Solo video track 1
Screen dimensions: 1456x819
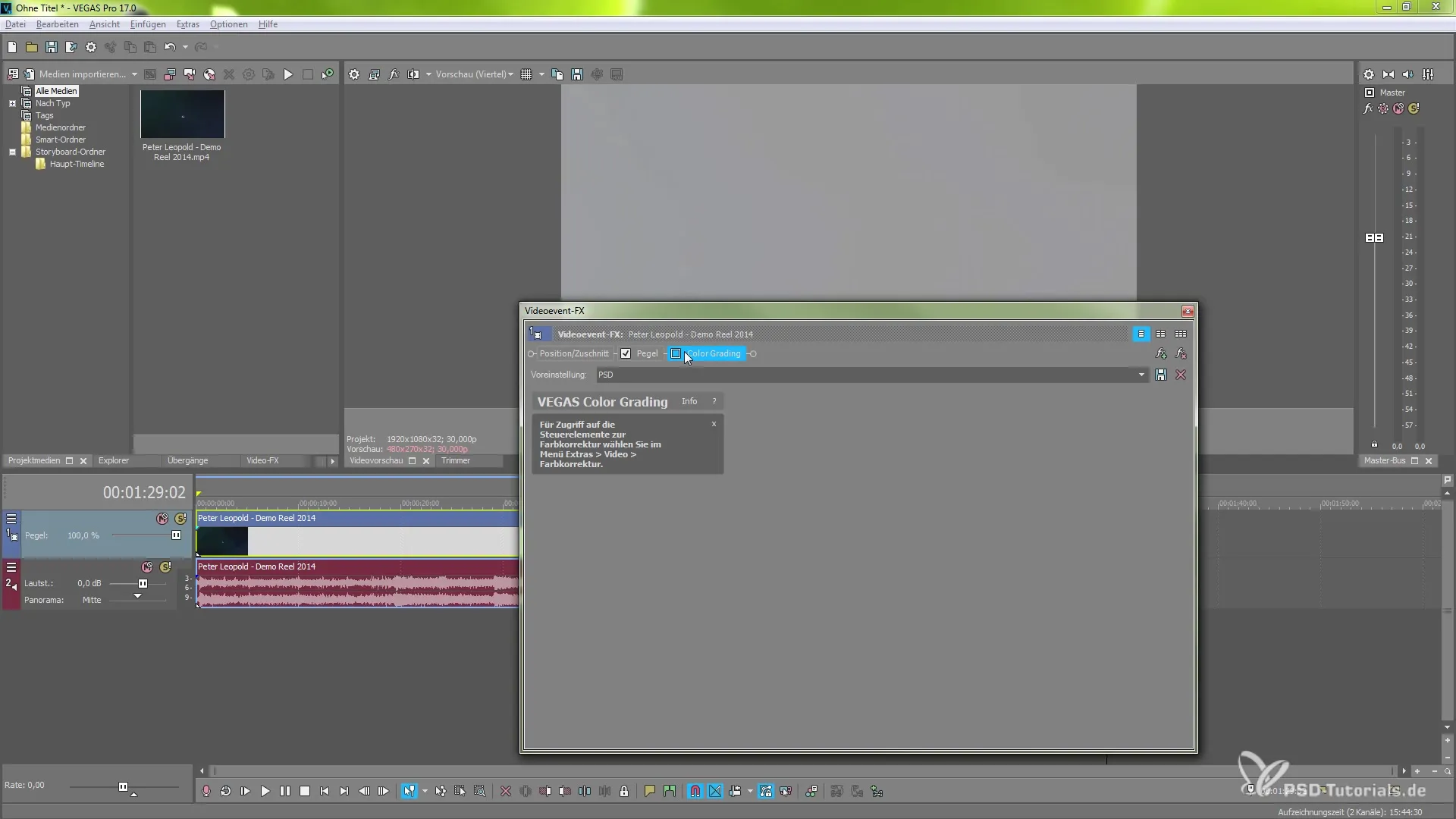click(x=180, y=519)
